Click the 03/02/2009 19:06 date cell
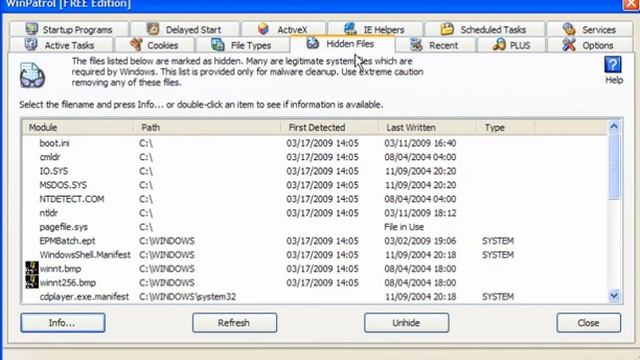This screenshot has width=640, height=360. 420,241
